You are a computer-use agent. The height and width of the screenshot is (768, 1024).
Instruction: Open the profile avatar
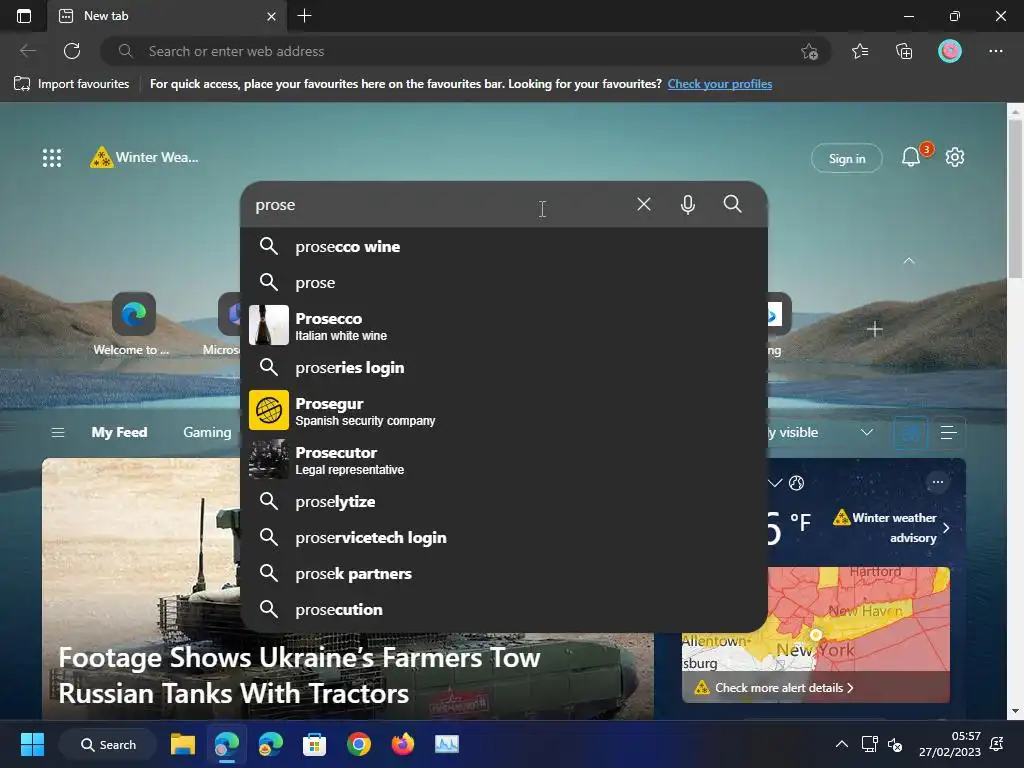tap(950, 51)
